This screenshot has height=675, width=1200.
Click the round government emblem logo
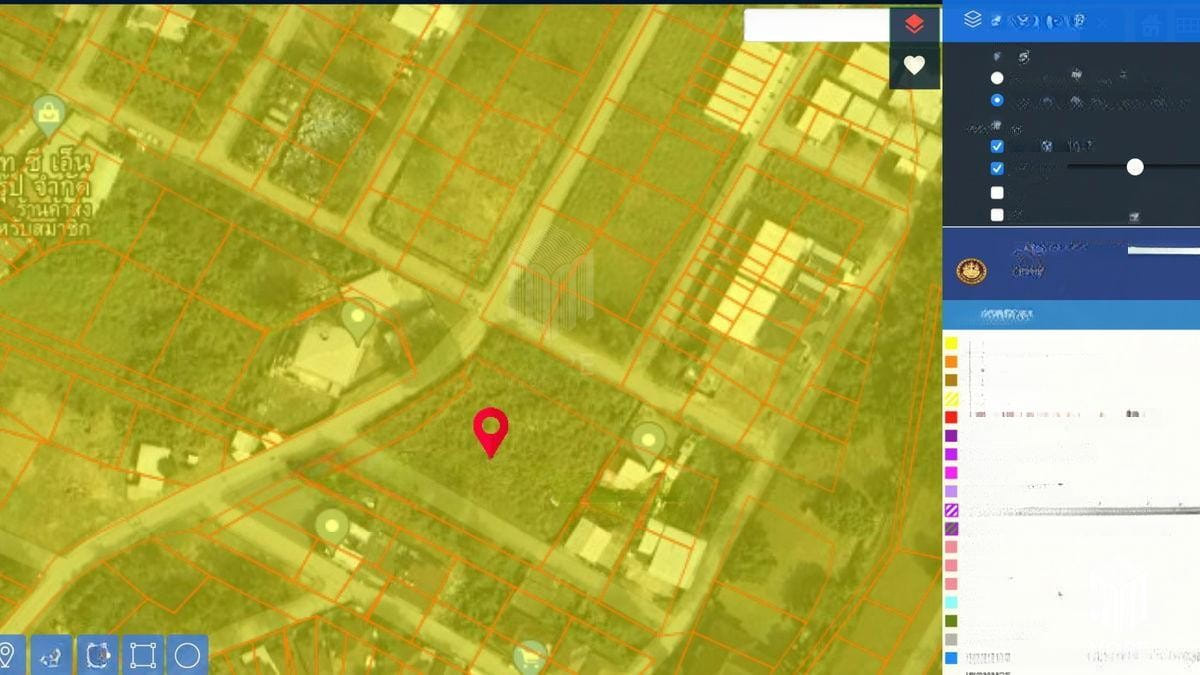point(970,270)
